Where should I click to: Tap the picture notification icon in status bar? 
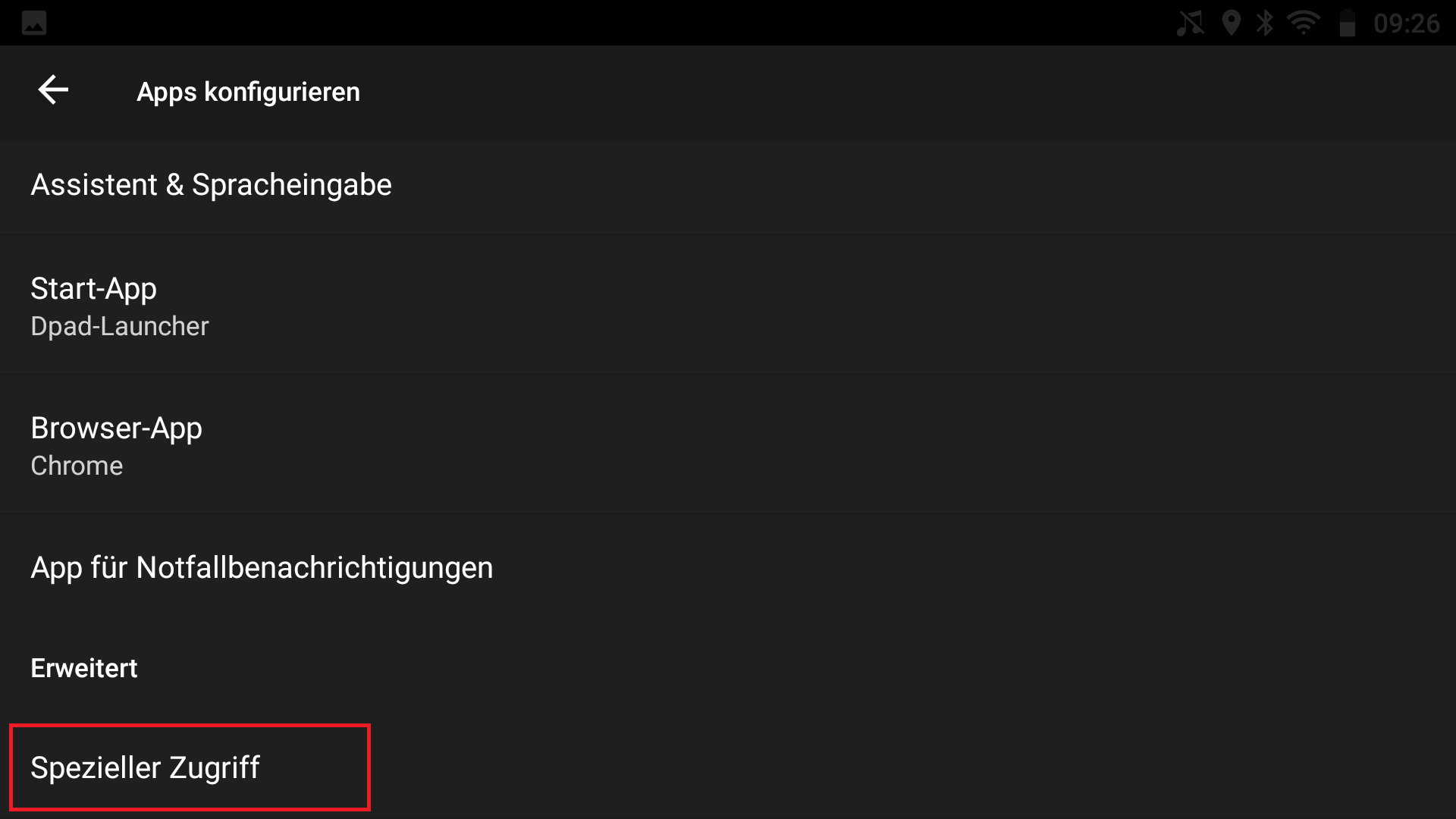coord(34,23)
